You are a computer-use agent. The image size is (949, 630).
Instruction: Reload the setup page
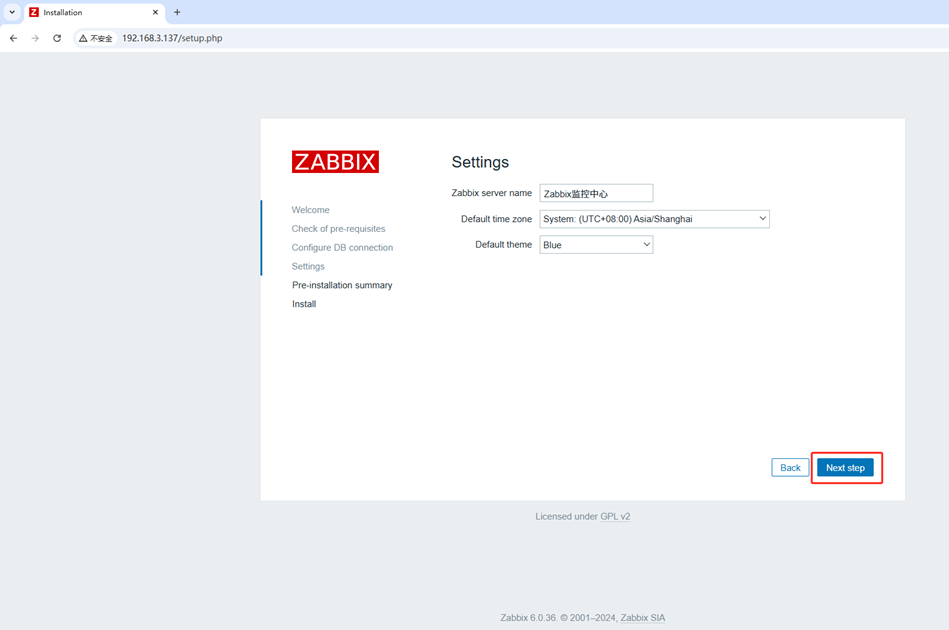click(57, 38)
